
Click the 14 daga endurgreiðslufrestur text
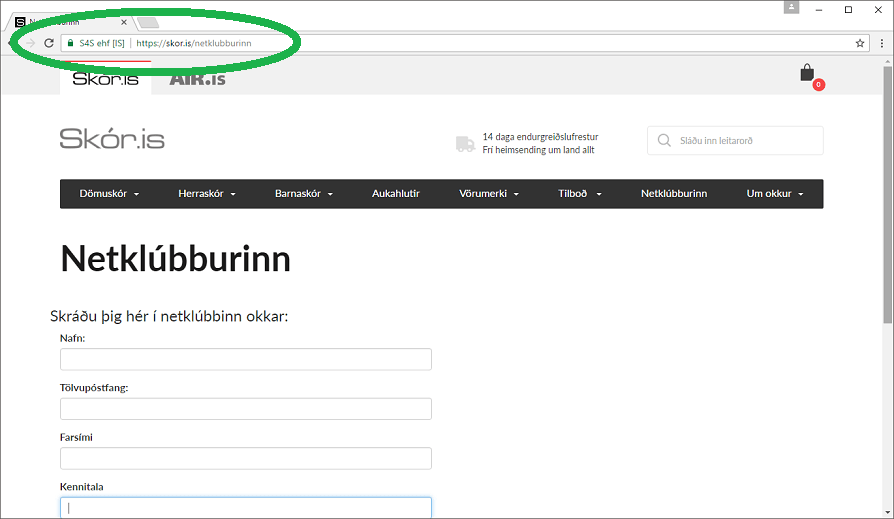[x=541, y=137]
